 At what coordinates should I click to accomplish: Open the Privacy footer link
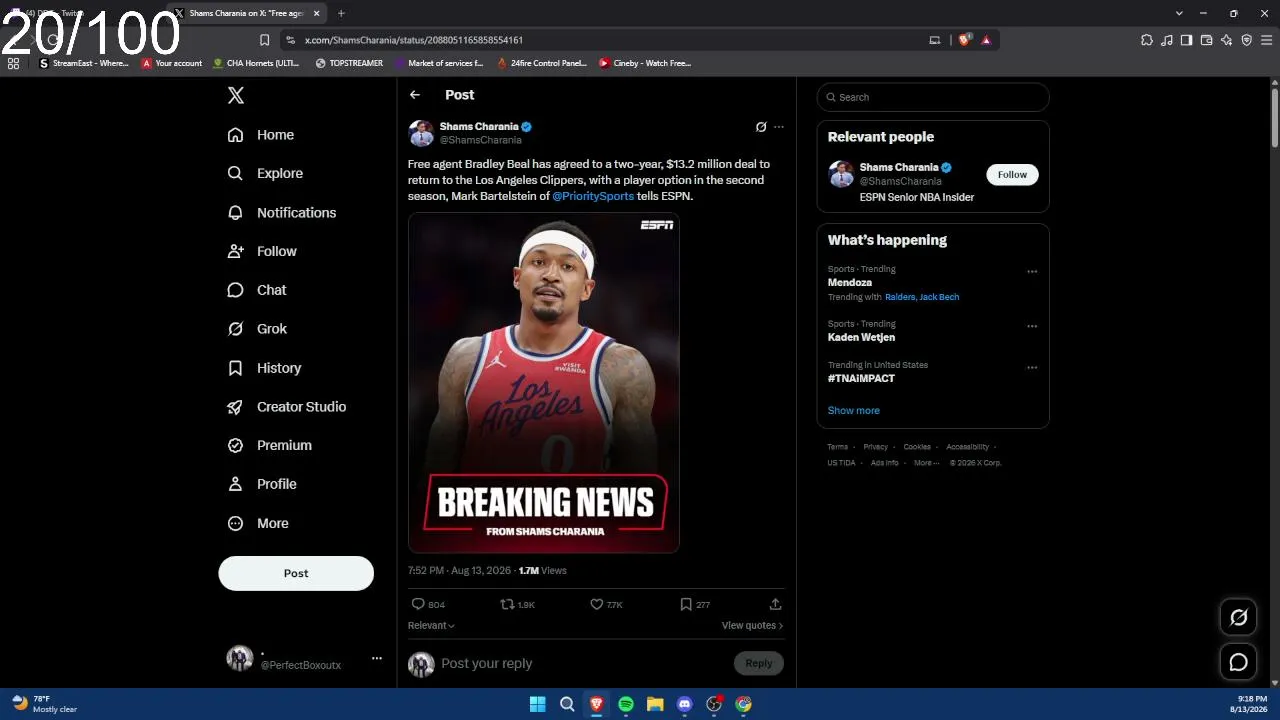coord(876,447)
